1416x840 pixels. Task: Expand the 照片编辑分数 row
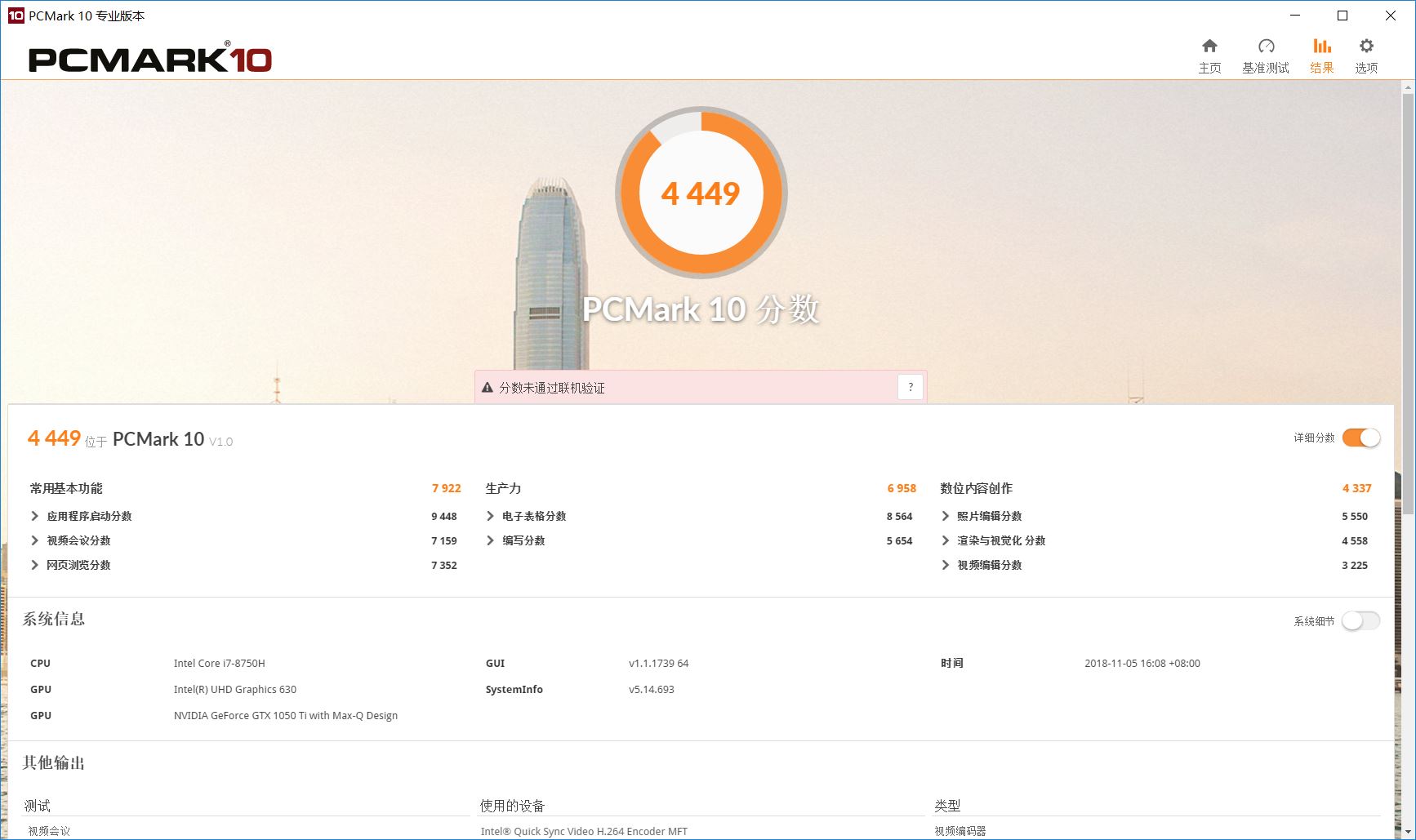point(945,516)
